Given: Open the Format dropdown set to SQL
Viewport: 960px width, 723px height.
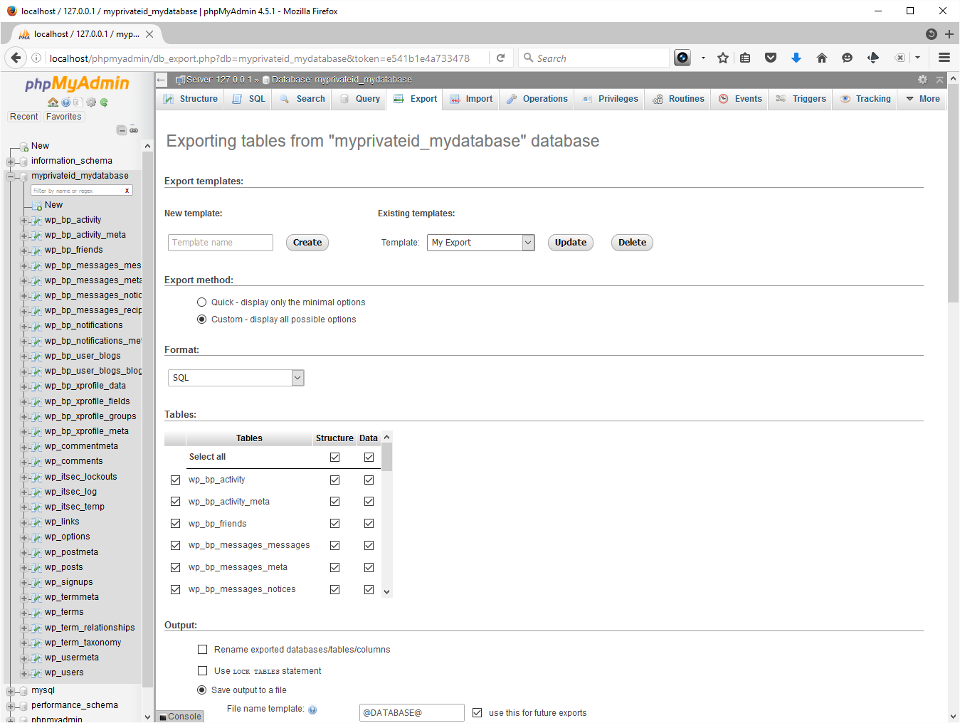Looking at the screenshot, I should [236, 378].
